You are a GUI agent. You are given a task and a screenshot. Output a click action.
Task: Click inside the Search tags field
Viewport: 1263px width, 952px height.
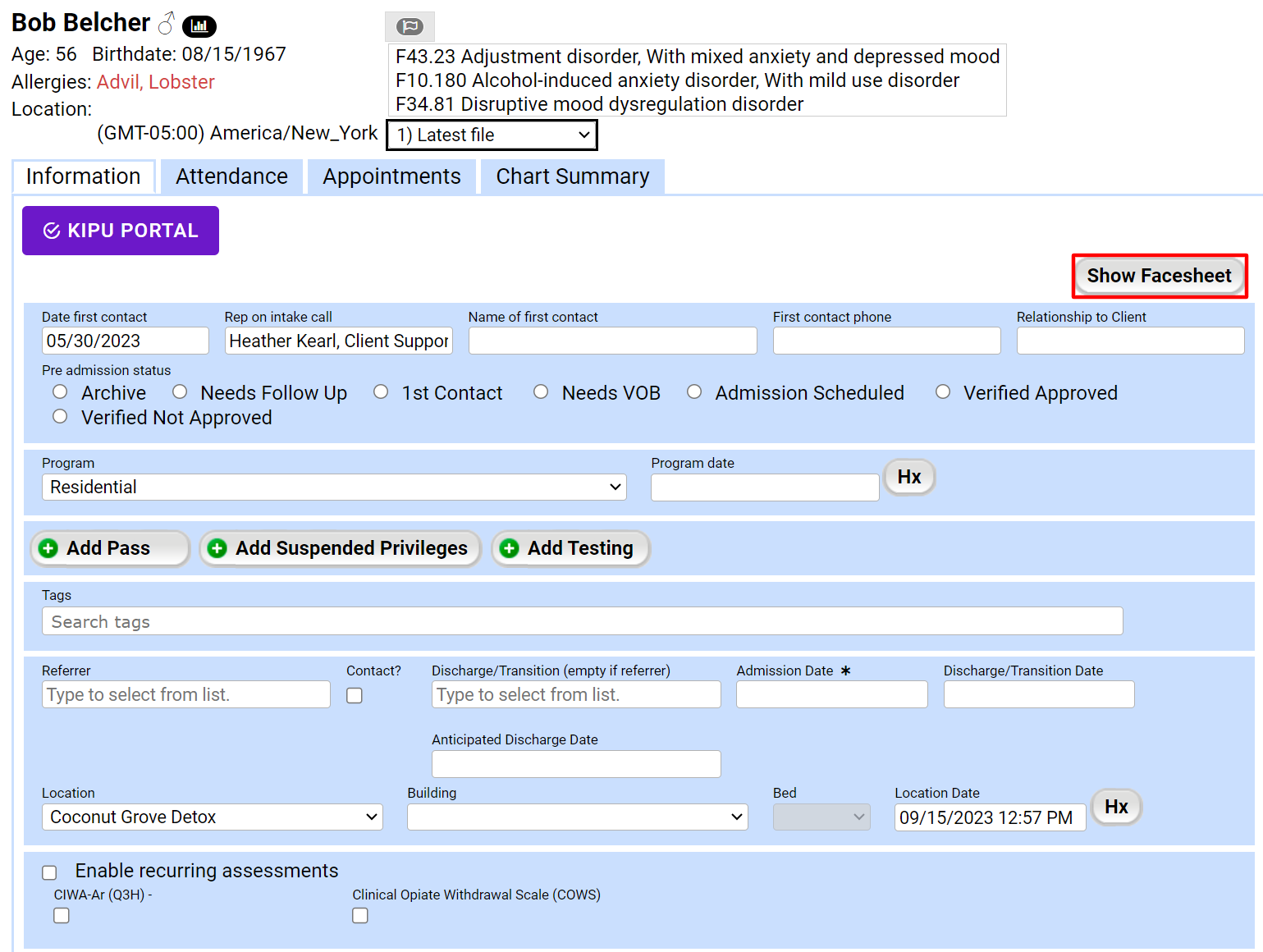tap(582, 621)
